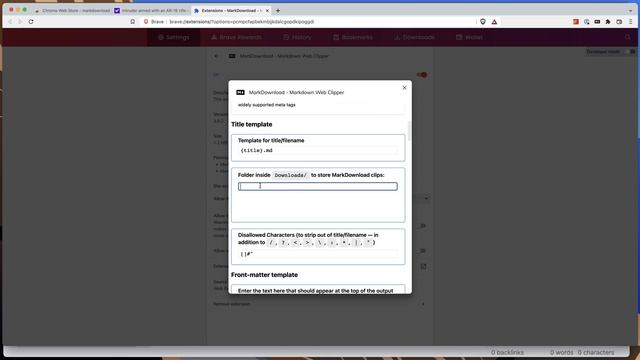
Task: Switch to the Chrome Web Store tab
Action: coord(72,11)
